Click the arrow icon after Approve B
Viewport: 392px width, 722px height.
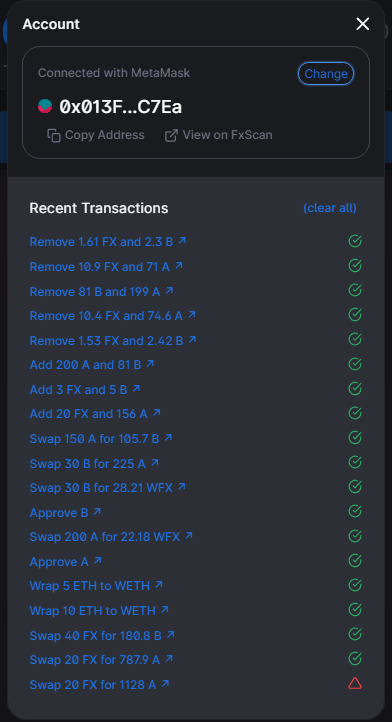97,512
